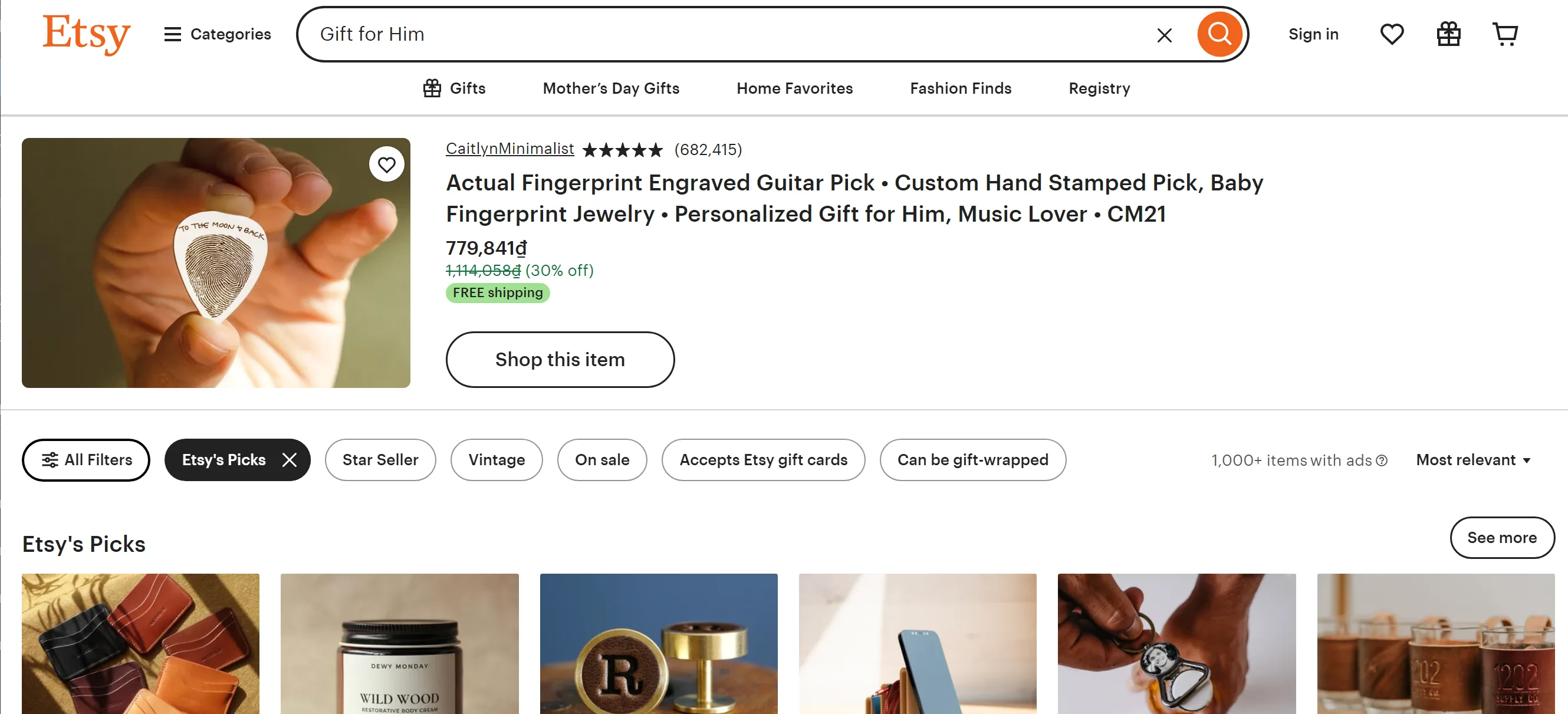Click in the Gift for Him search field

(731, 34)
